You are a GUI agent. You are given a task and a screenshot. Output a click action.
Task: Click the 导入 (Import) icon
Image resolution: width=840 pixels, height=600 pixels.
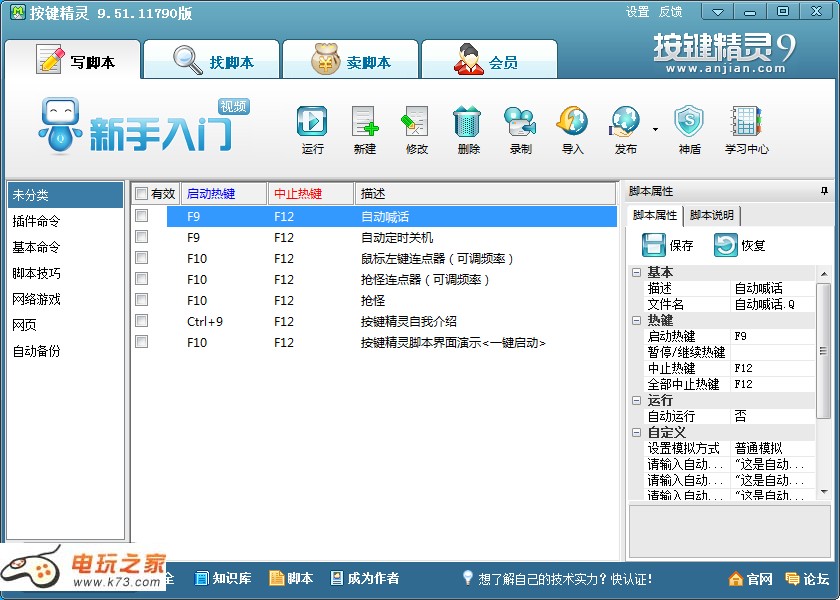point(572,123)
